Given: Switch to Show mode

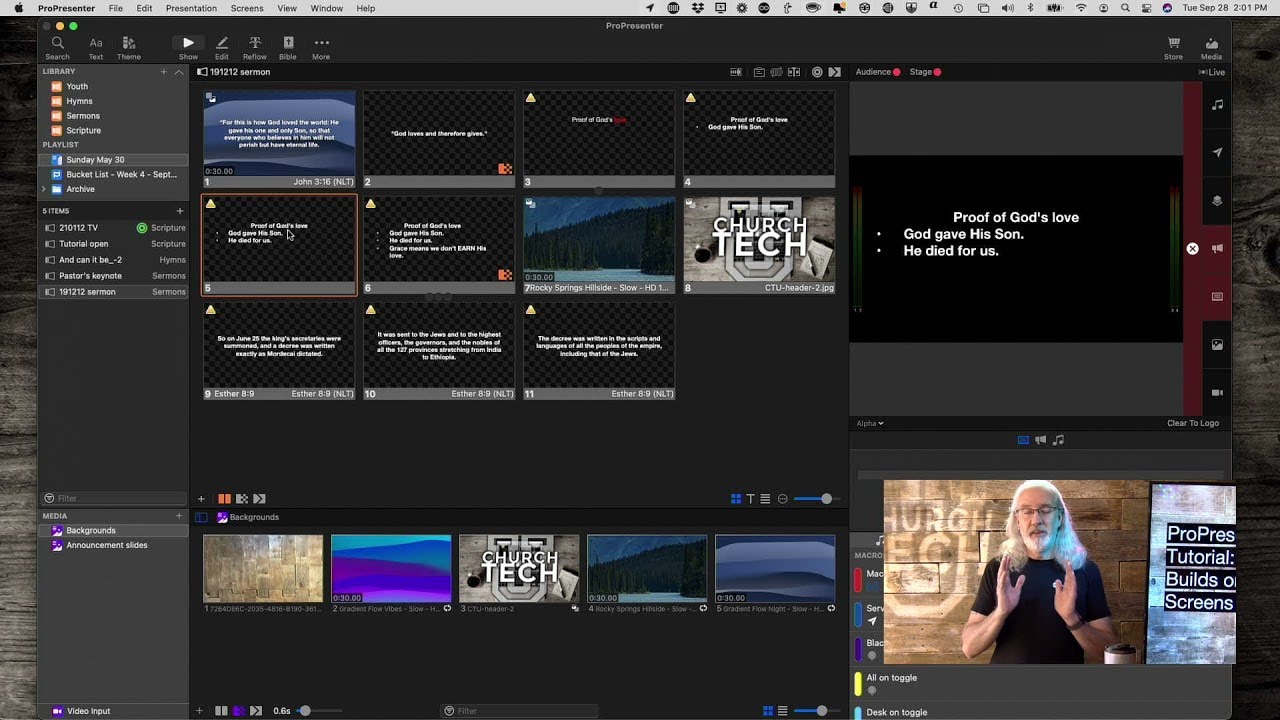Looking at the screenshot, I should point(188,48).
